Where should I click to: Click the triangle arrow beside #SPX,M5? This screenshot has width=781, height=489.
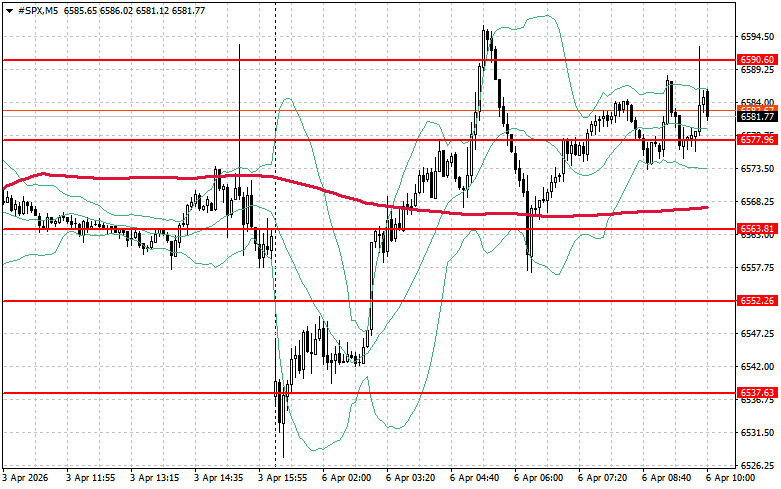[8, 9]
